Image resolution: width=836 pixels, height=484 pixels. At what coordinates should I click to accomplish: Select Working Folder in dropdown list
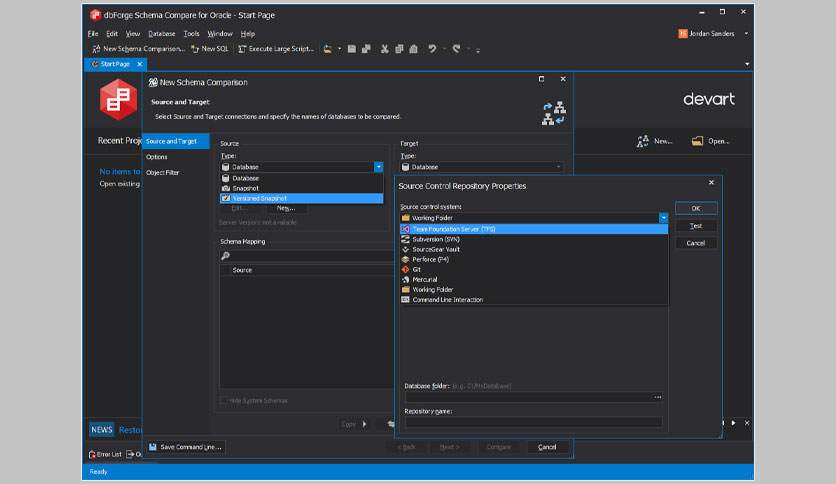coord(534,289)
